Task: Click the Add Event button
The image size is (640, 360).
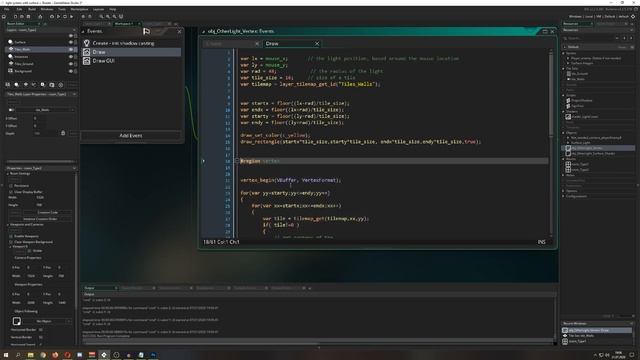Action: (x=131, y=136)
